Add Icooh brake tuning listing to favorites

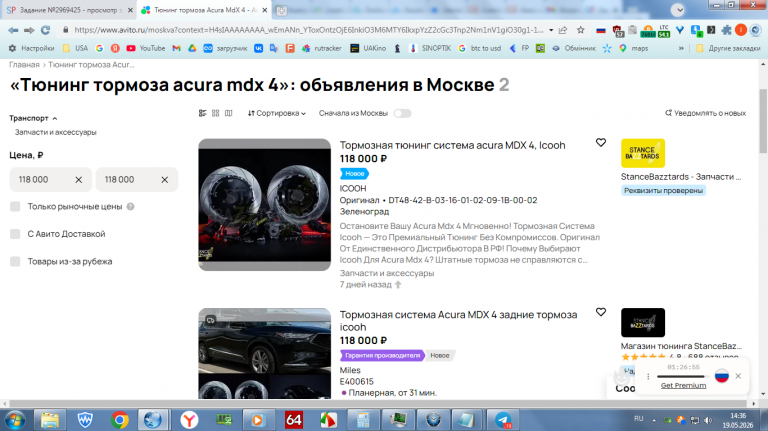(x=601, y=143)
